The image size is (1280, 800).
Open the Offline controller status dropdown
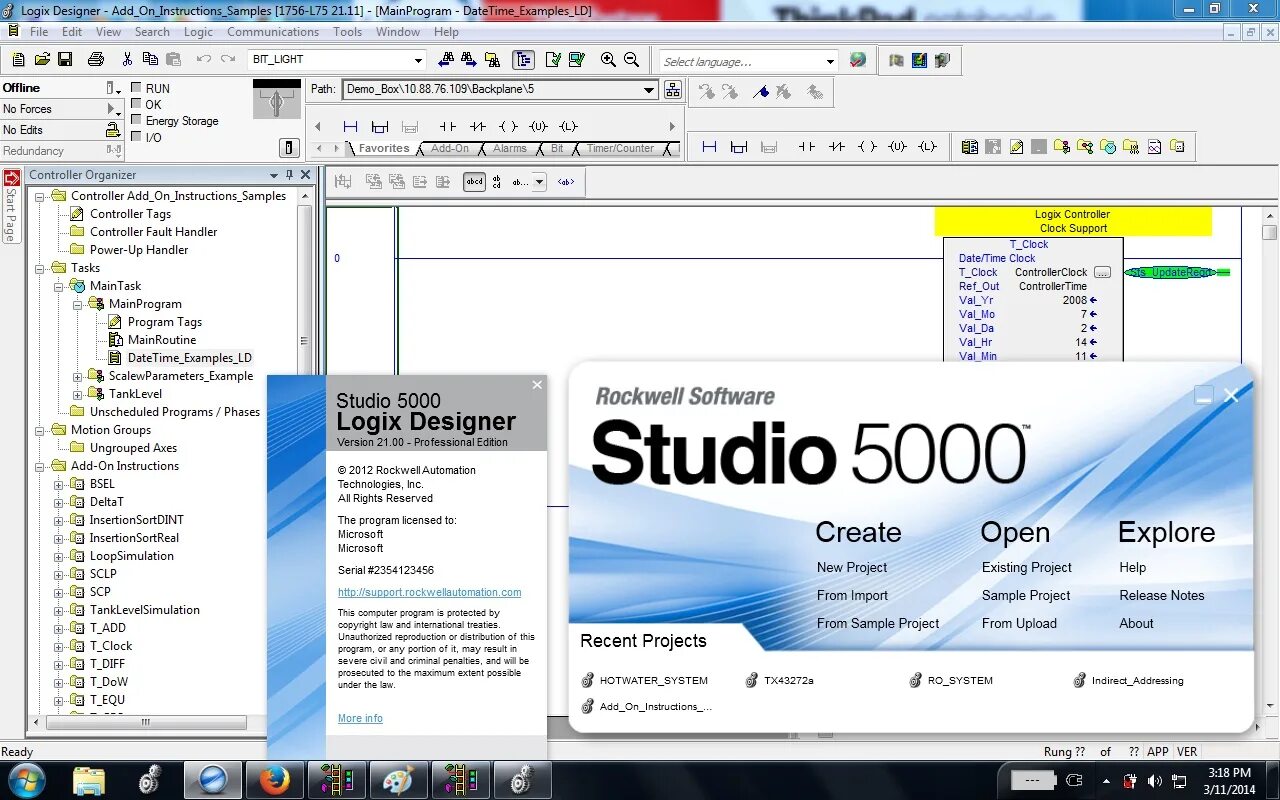[x=114, y=88]
